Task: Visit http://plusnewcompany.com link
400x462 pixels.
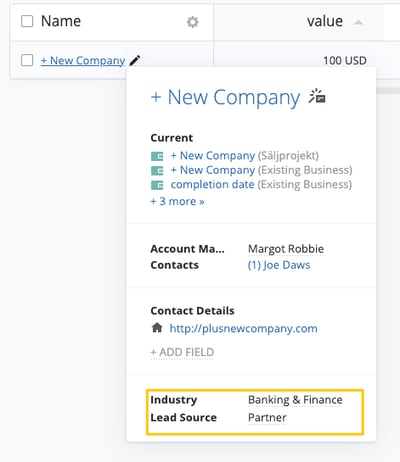Action: point(243,329)
